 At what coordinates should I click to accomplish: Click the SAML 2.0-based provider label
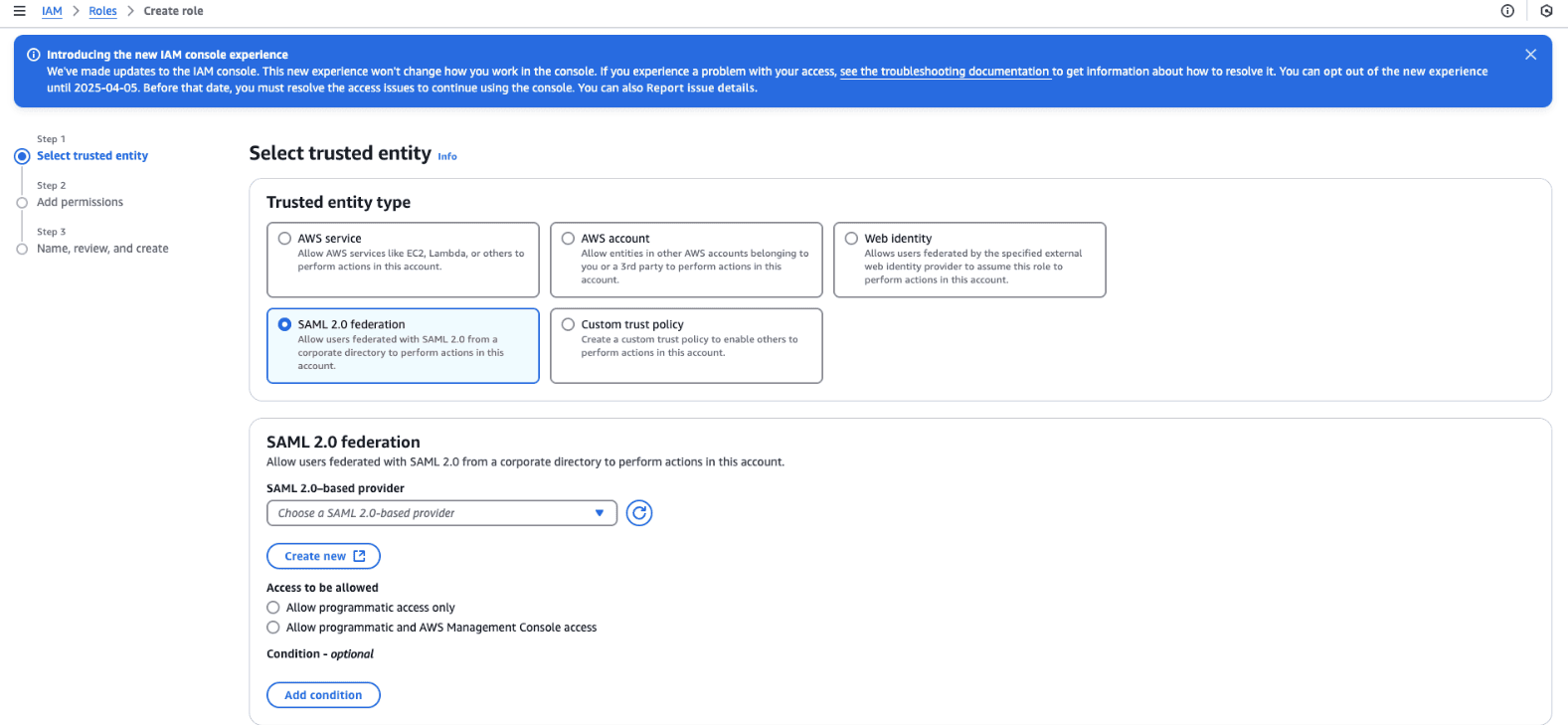click(335, 488)
